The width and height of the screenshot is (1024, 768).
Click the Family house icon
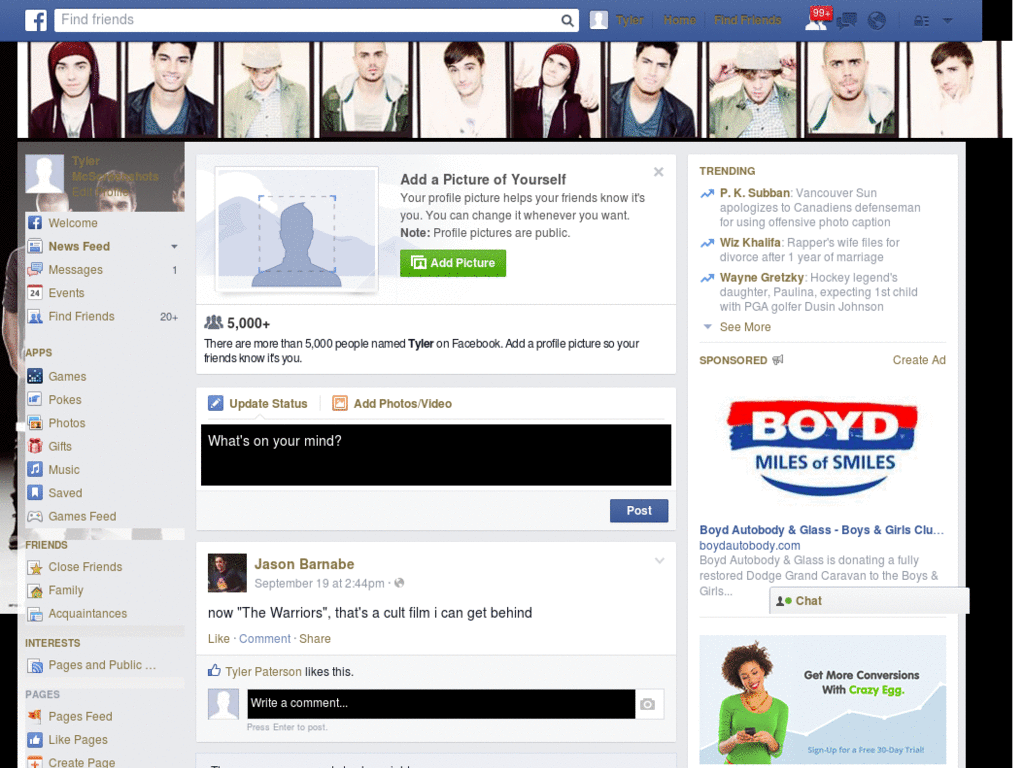point(35,591)
